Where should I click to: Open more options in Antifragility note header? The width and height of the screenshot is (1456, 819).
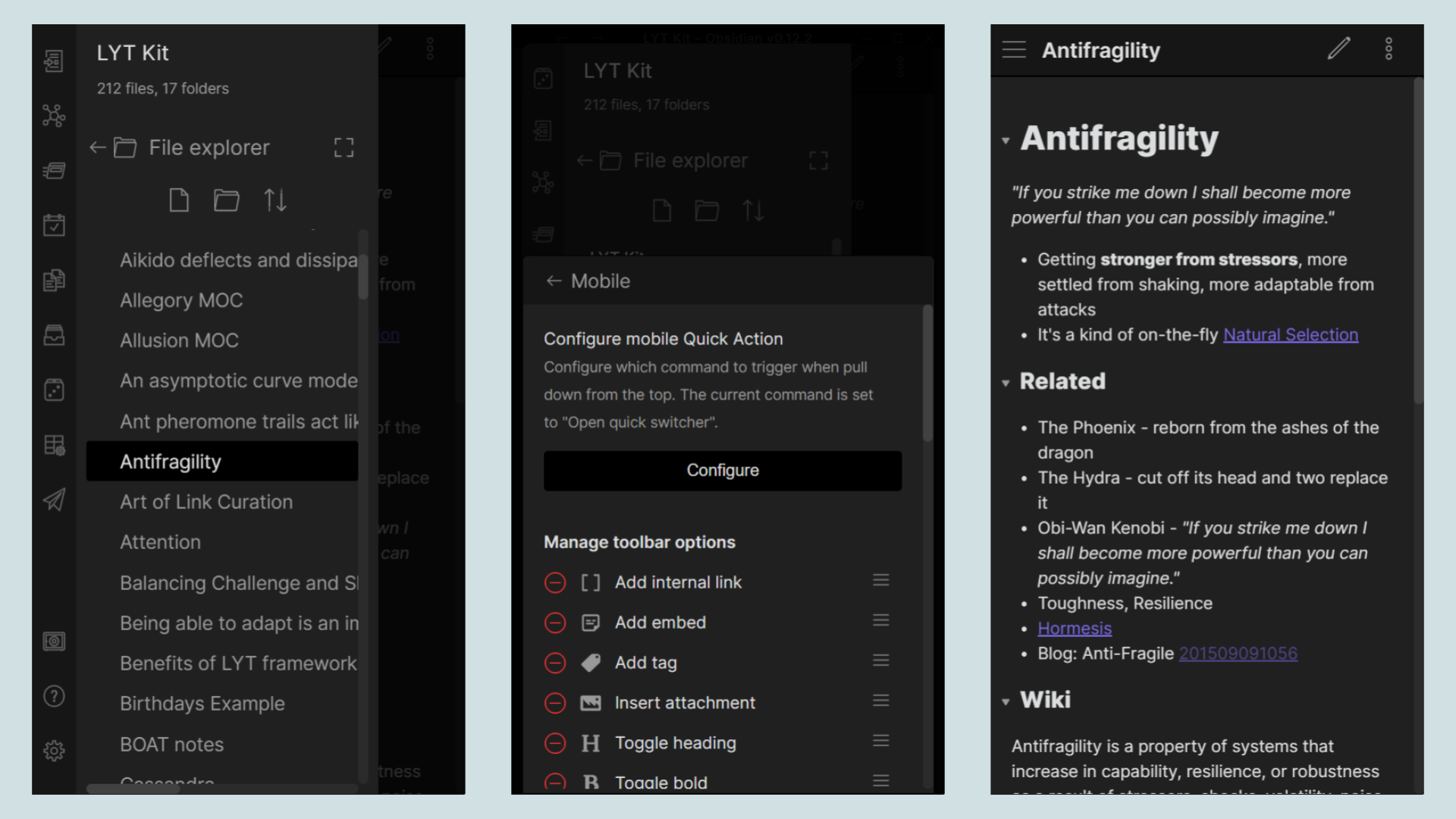pos(1389,49)
